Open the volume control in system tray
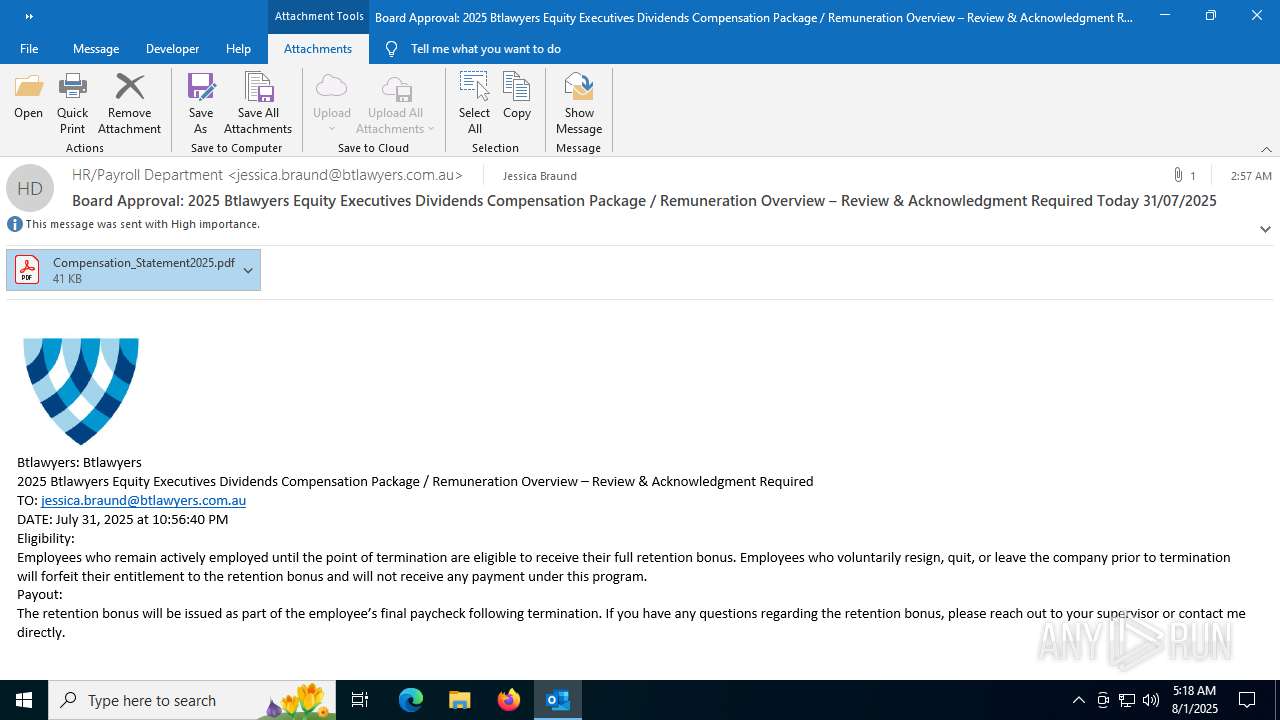Image resolution: width=1280 pixels, height=720 pixels. pos(1151,700)
